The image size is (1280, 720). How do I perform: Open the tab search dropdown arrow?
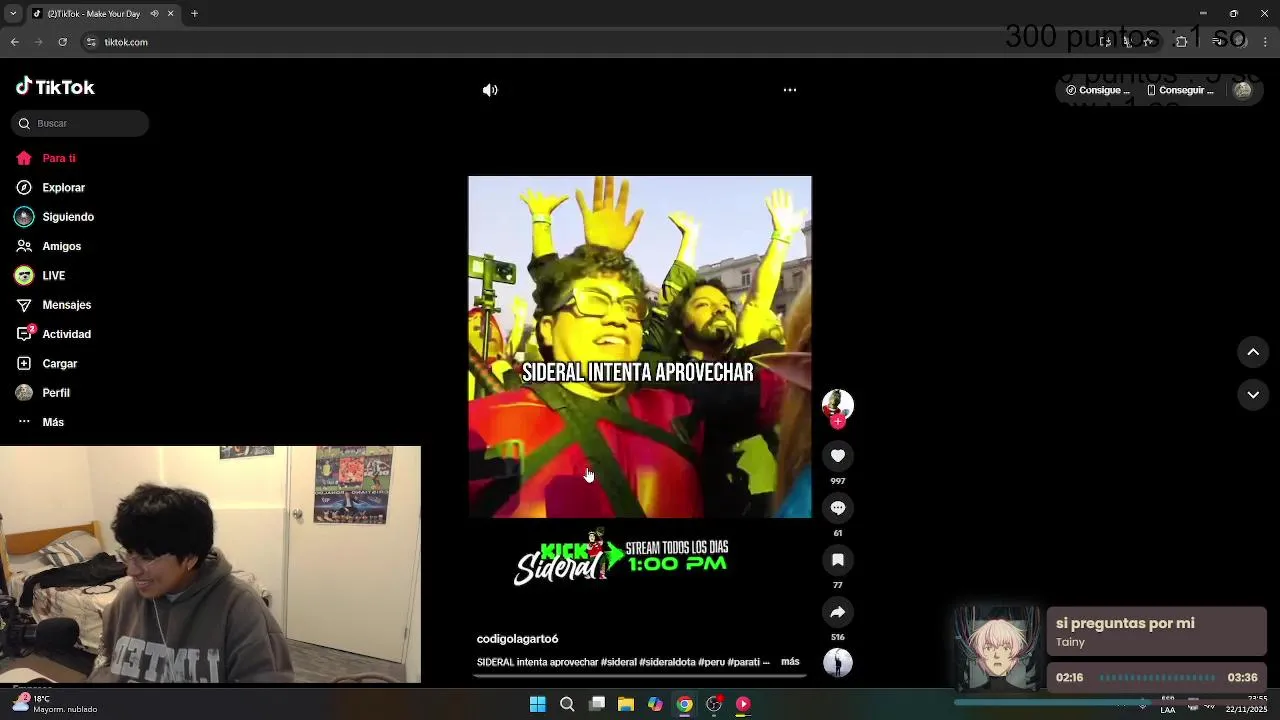pos(13,14)
